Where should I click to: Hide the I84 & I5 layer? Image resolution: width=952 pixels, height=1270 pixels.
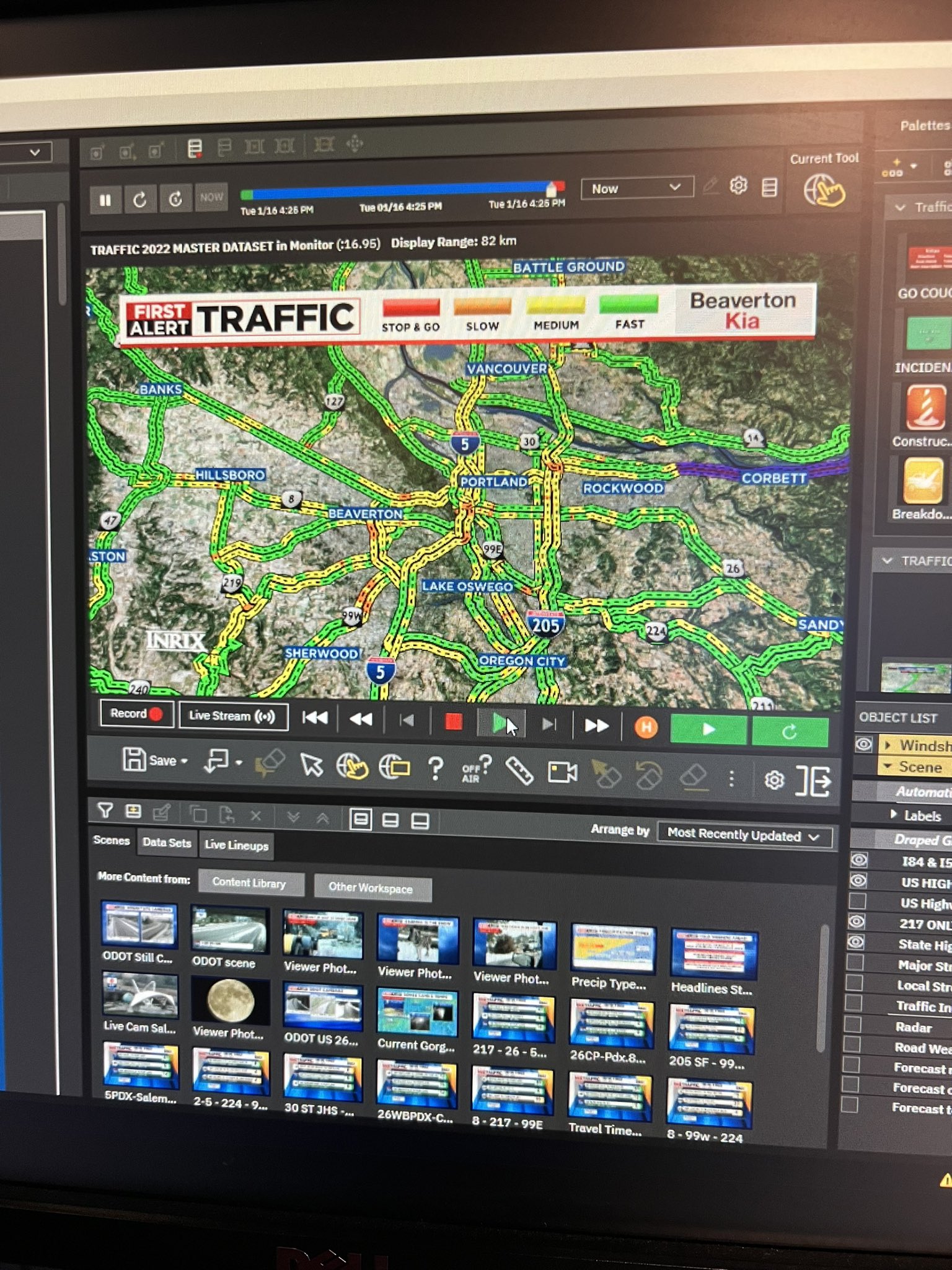pyautogui.click(x=858, y=860)
